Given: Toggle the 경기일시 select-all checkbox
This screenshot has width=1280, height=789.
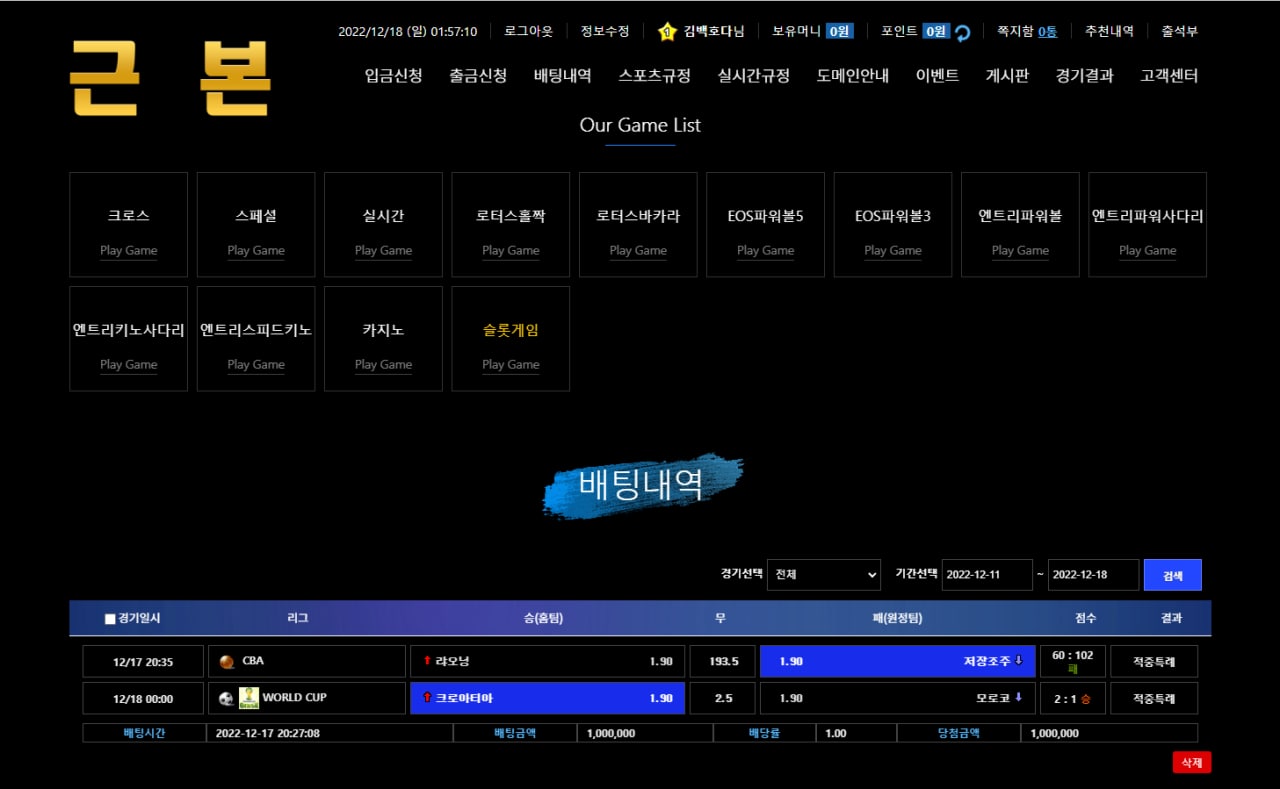Looking at the screenshot, I should coord(110,619).
